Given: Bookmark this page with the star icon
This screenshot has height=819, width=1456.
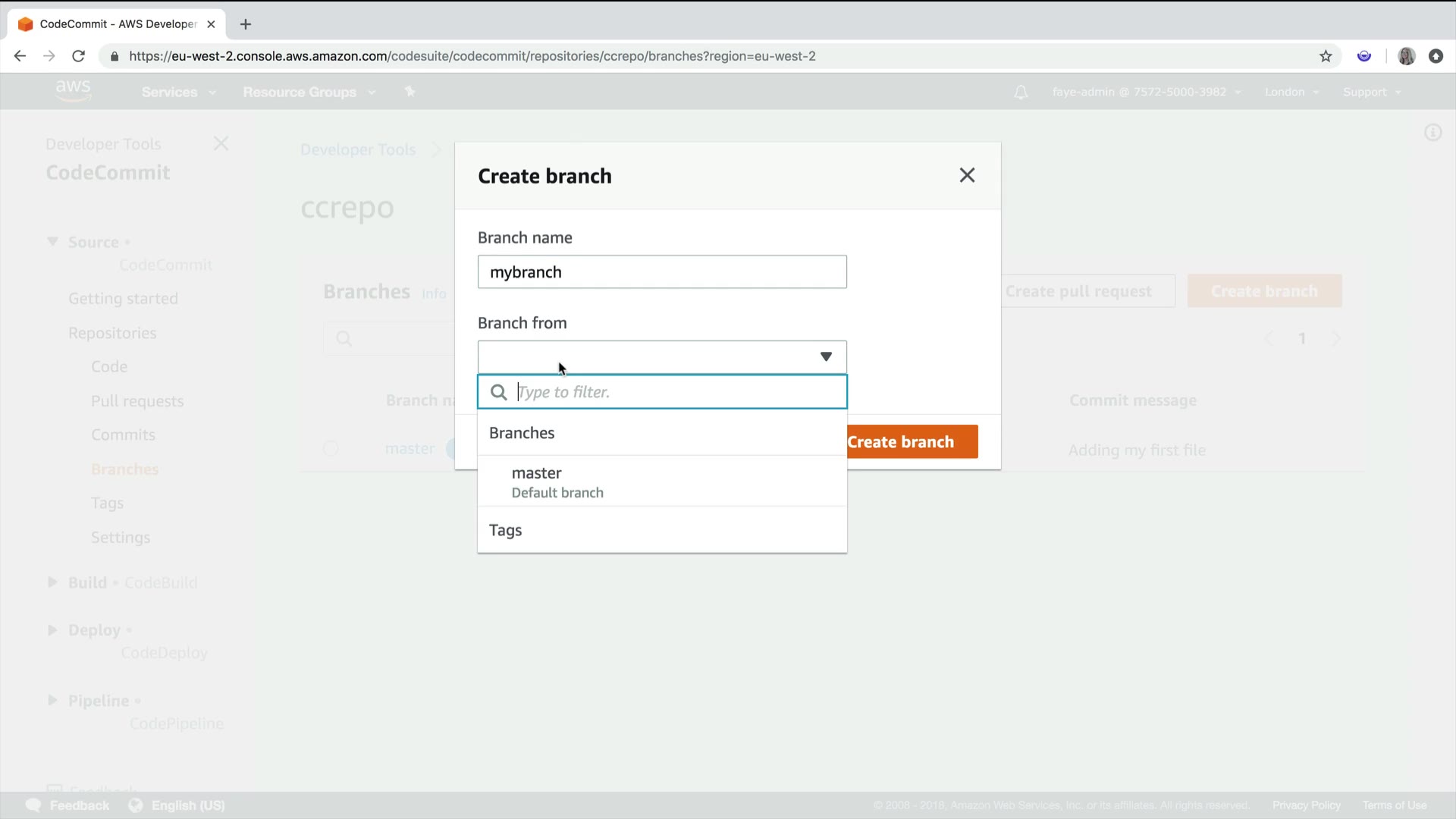Looking at the screenshot, I should (x=1326, y=56).
